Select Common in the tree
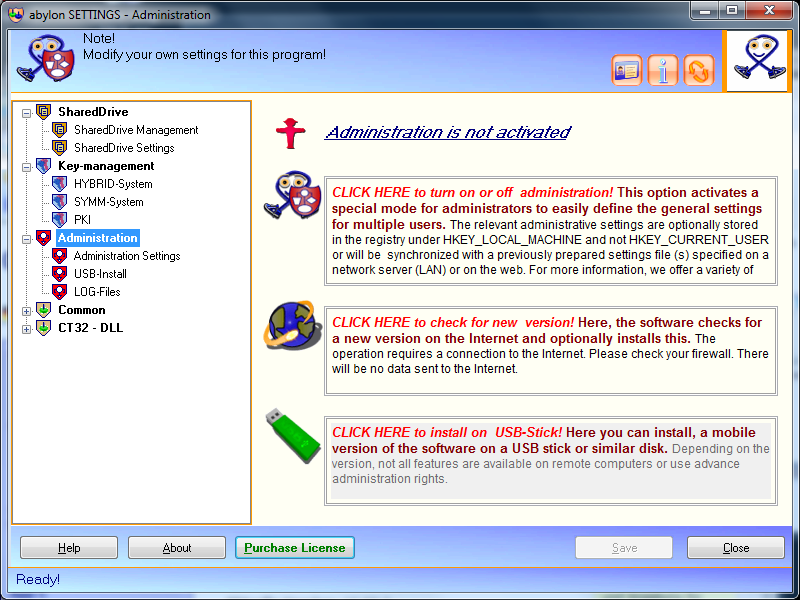Image resolution: width=800 pixels, height=600 pixels. point(82,310)
